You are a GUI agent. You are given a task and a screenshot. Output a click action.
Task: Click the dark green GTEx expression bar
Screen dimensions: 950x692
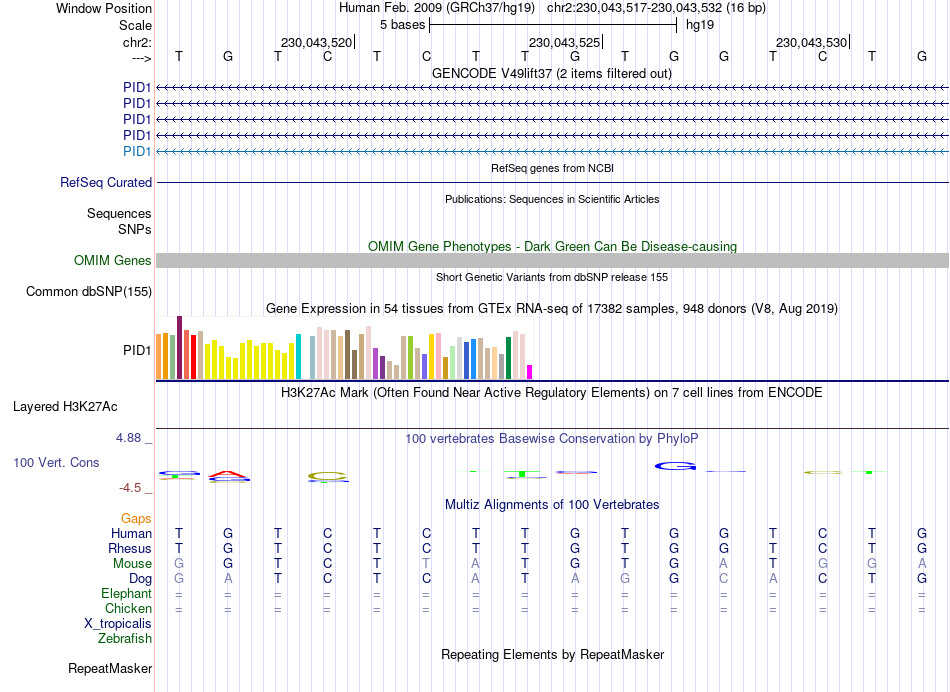(508, 358)
